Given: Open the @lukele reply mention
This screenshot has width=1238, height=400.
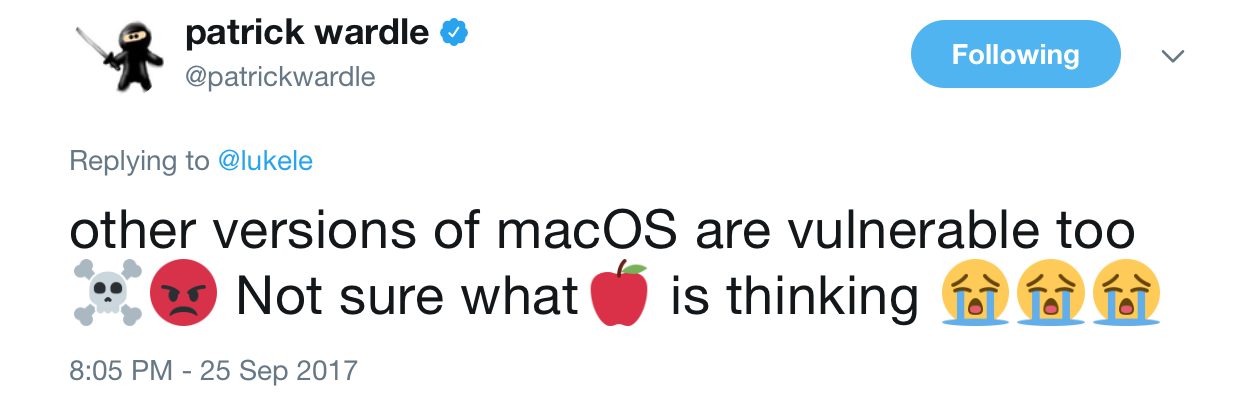Looking at the screenshot, I should (x=265, y=160).
